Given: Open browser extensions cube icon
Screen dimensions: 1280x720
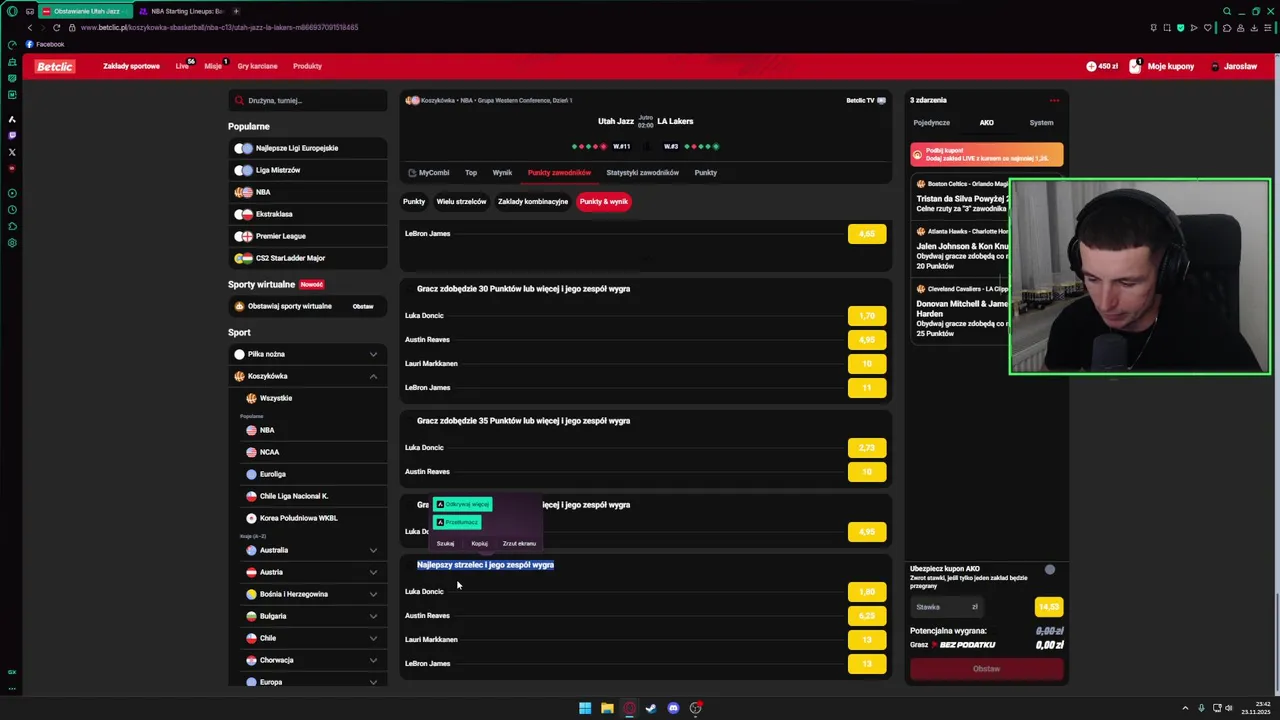Looking at the screenshot, I should (1227, 27).
